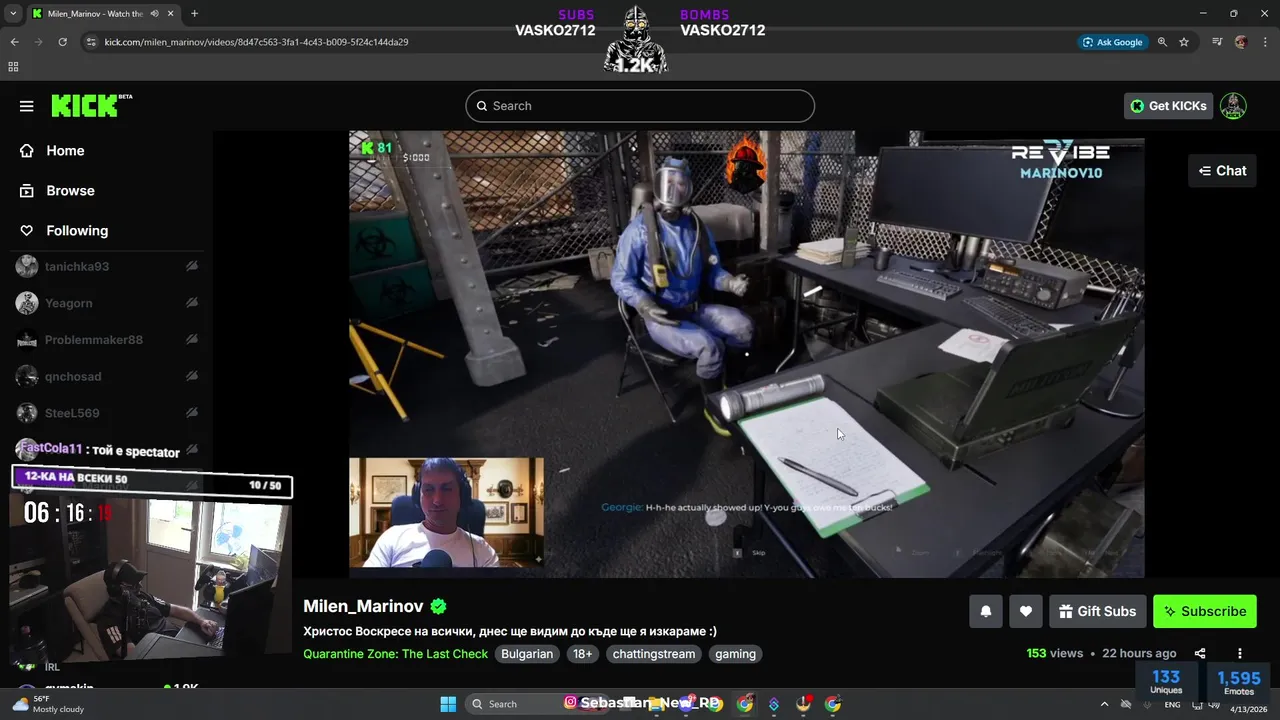Open Chrome profile avatar

1241,42
